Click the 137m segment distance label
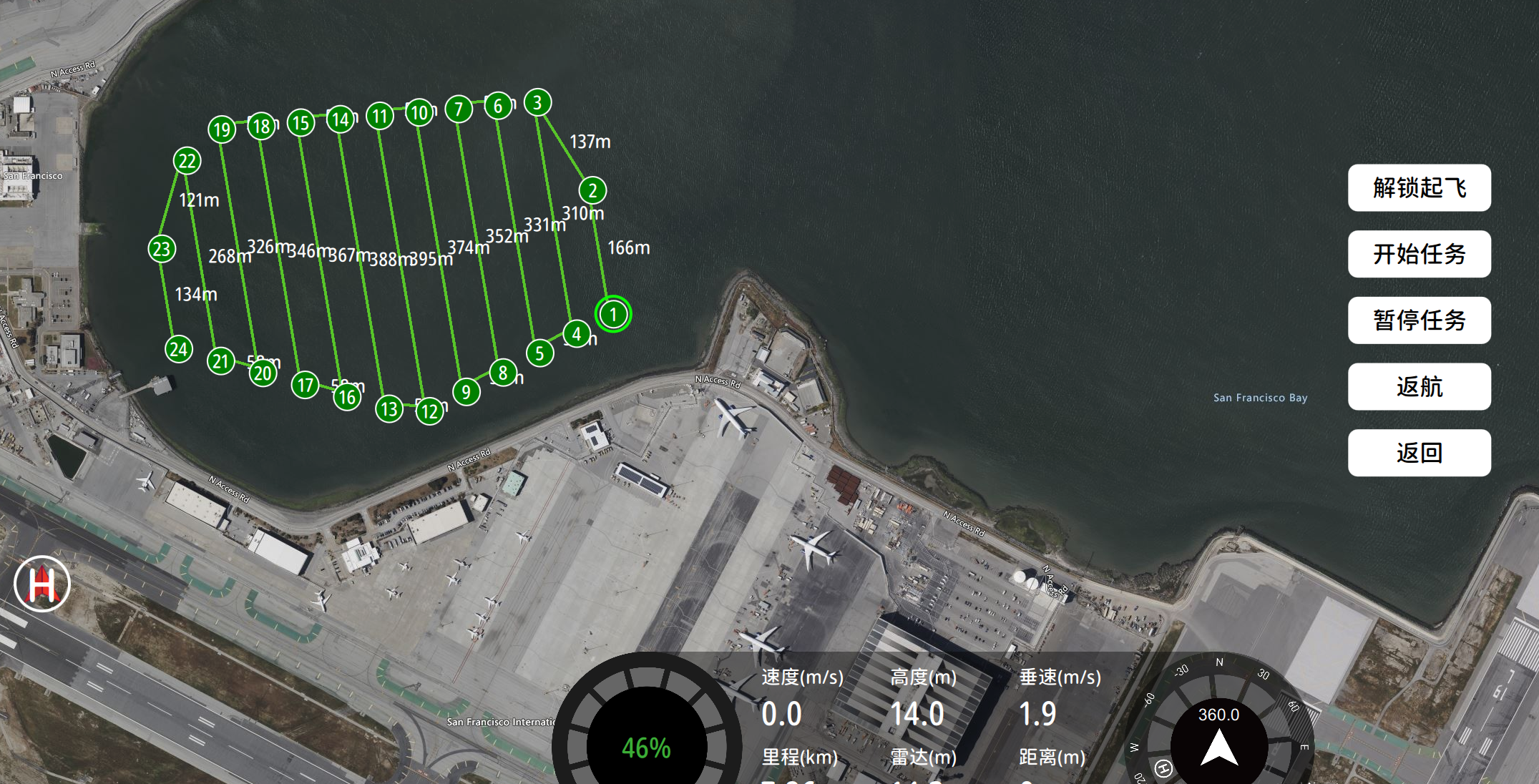 590,142
